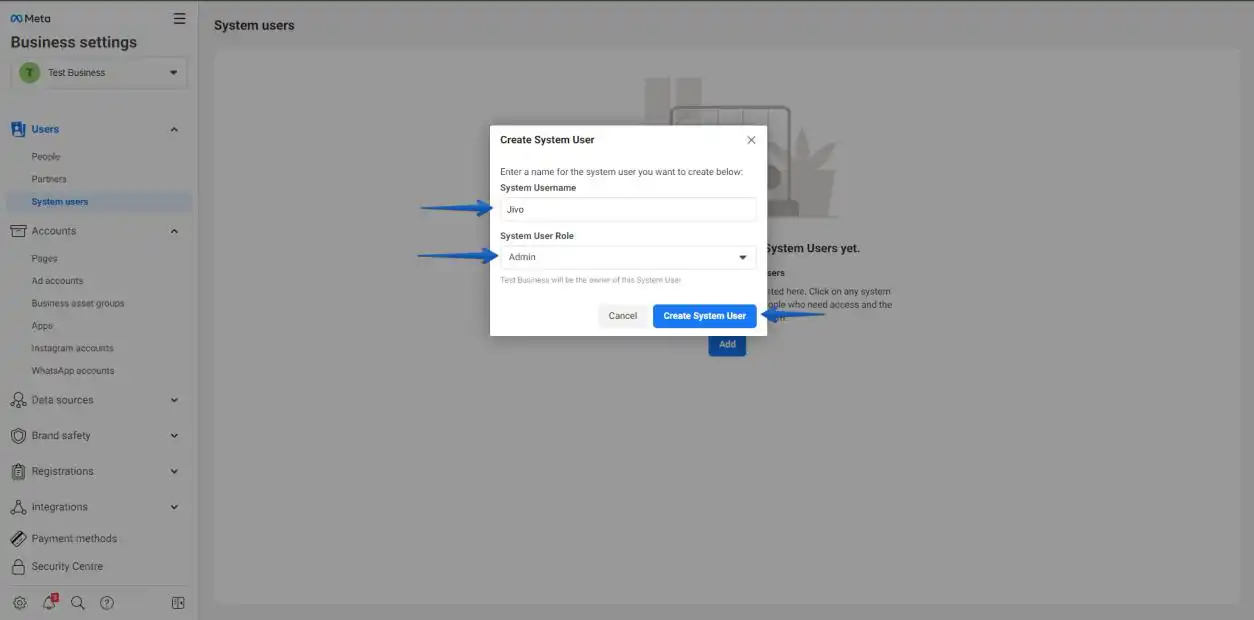Collapse the Users section
The width and height of the screenshot is (1254, 620).
click(174, 129)
